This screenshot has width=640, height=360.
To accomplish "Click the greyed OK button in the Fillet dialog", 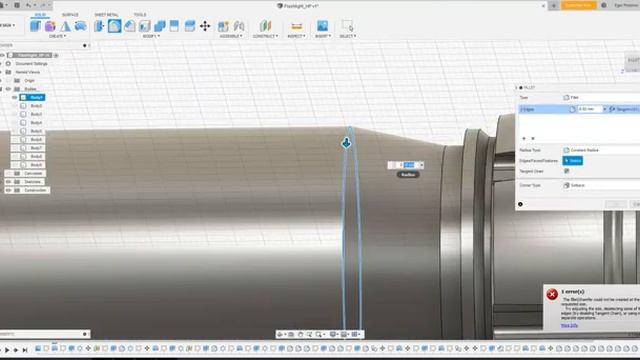I will [616, 204].
